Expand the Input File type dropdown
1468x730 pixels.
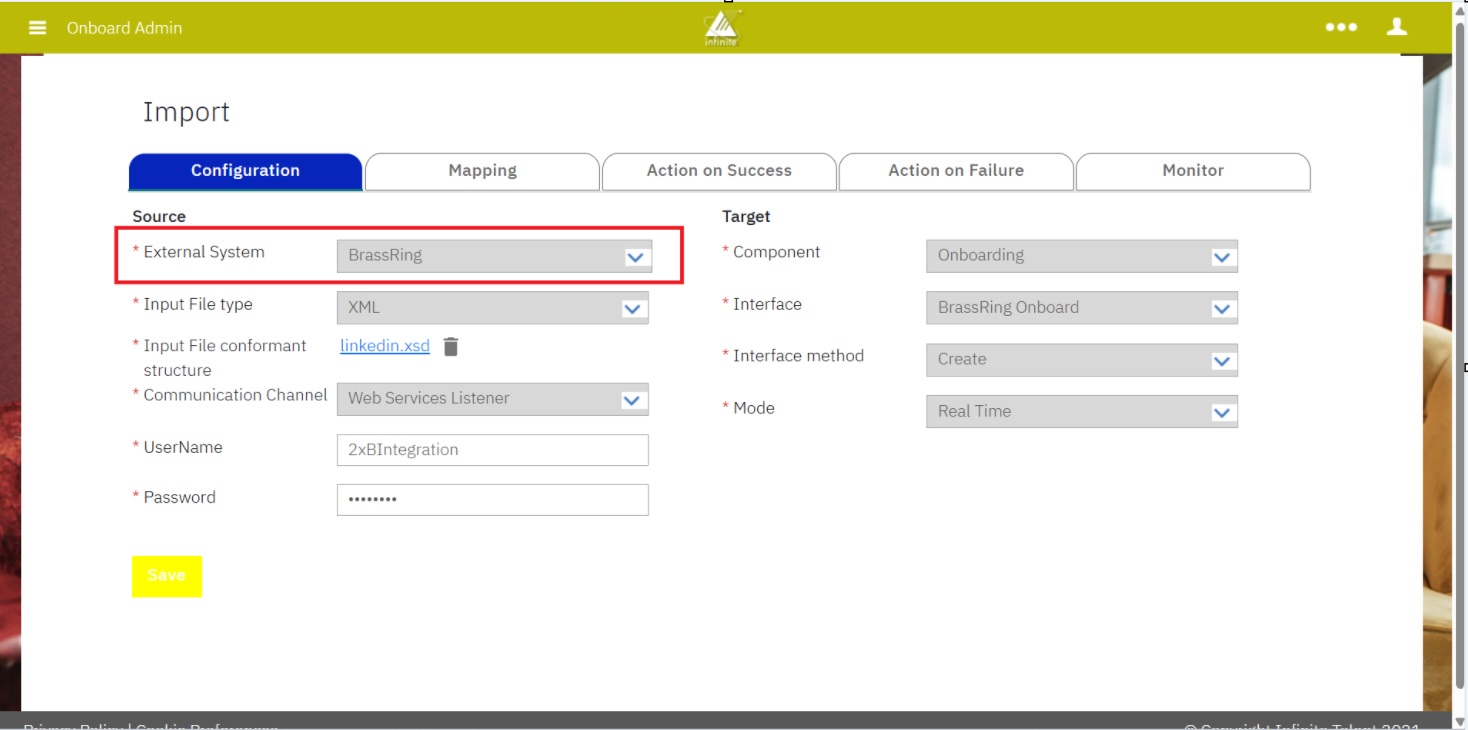point(632,308)
